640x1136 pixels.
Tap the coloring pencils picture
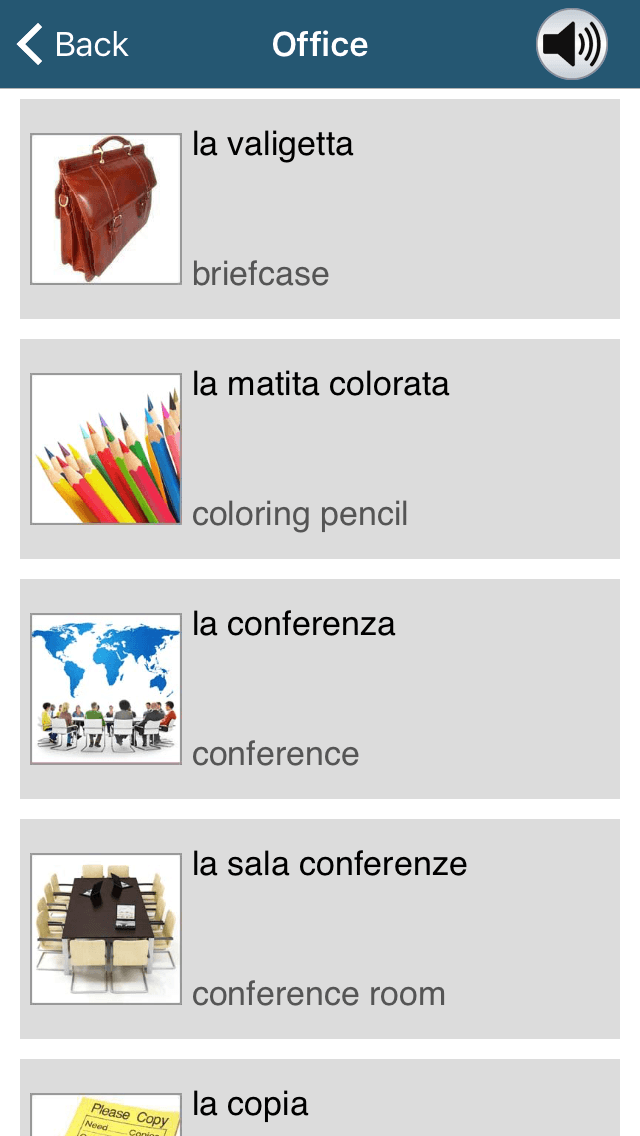point(105,447)
